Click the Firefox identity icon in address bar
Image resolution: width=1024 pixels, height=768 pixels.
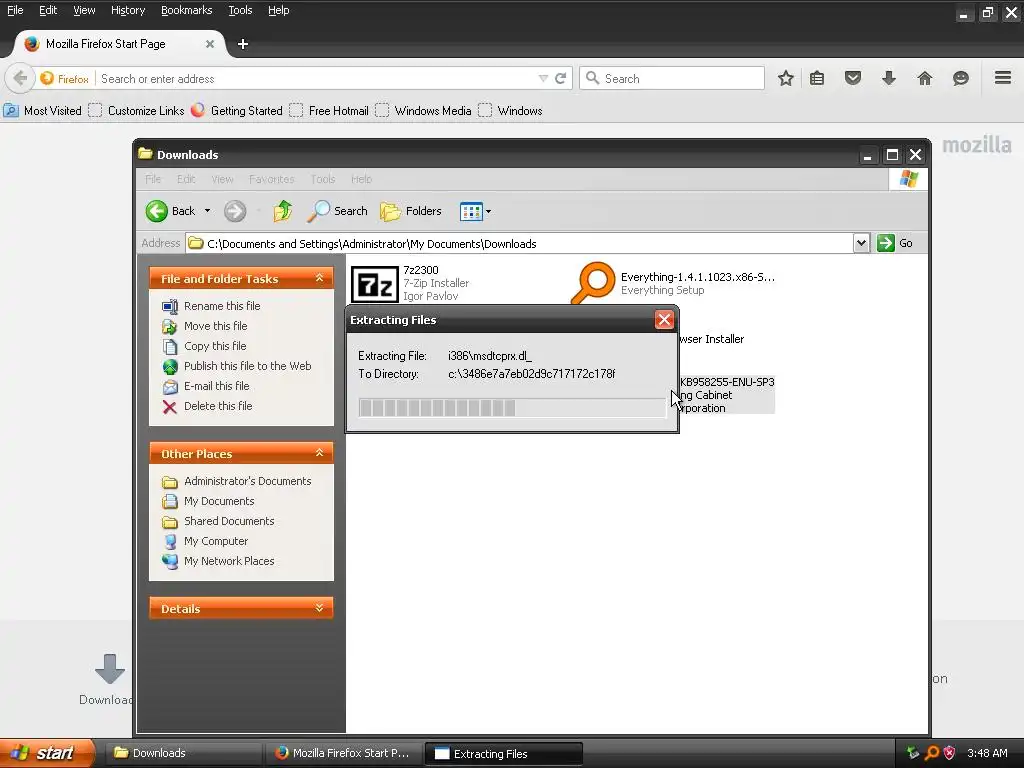coord(64,78)
